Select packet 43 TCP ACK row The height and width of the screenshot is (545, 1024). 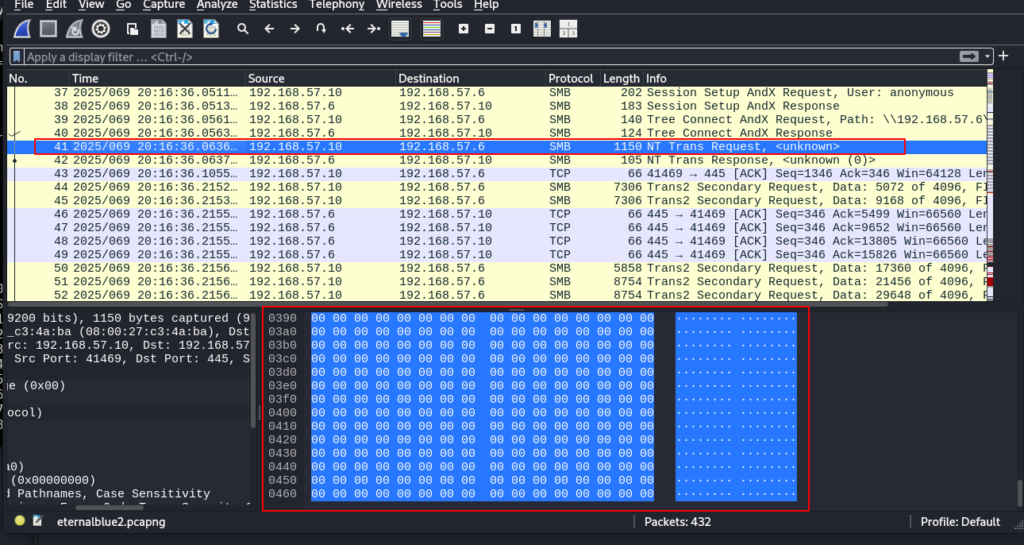pos(497,174)
